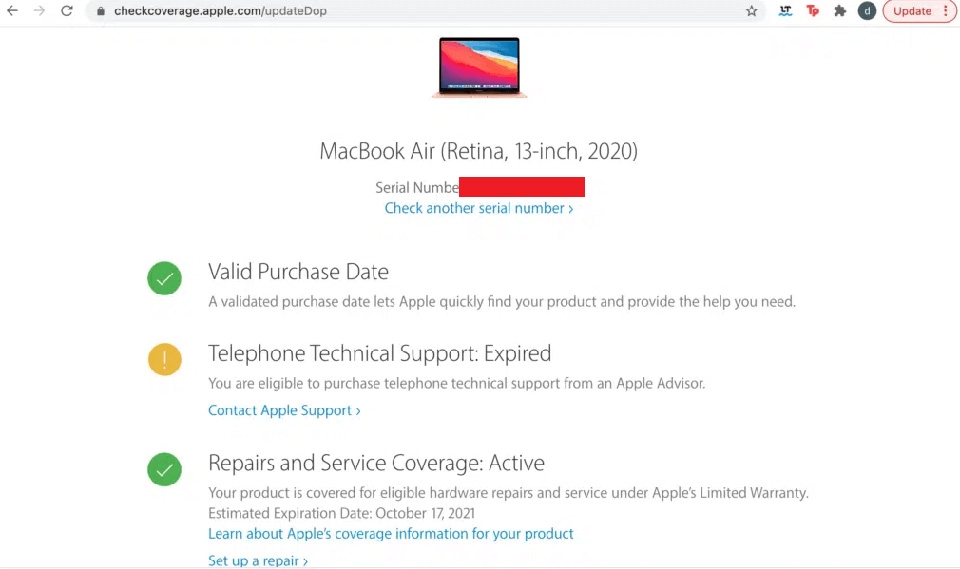Open the red Tp extension icon
Image resolution: width=960 pixels, height=569 pixels.
813,11
